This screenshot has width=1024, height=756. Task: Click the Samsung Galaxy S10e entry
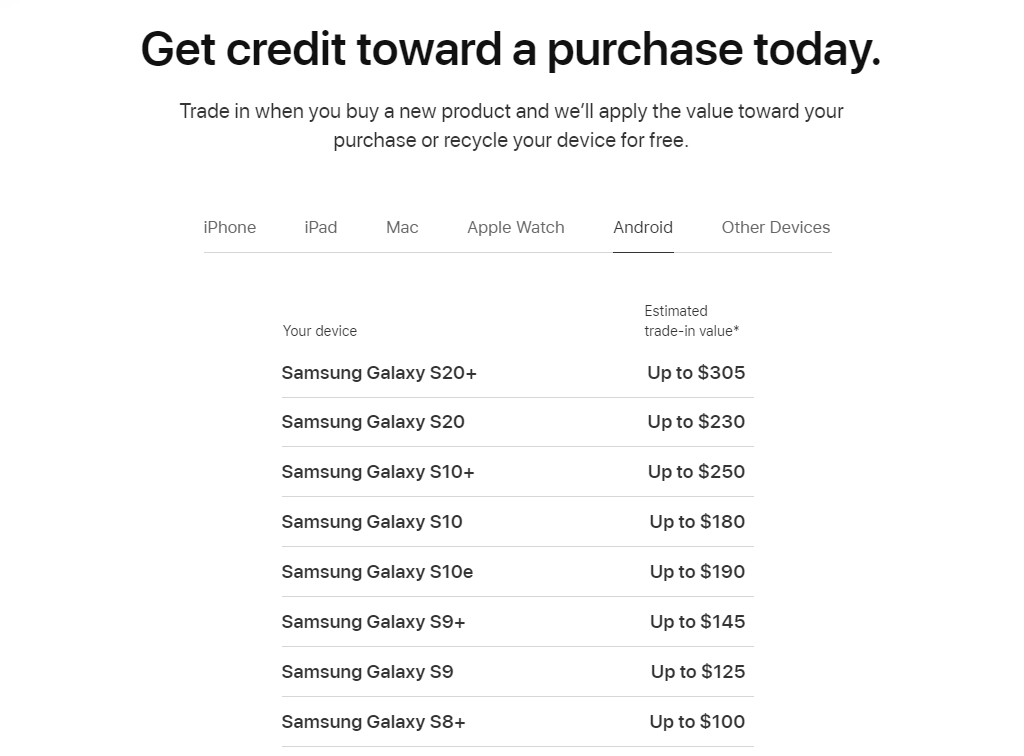pos(377,571)
